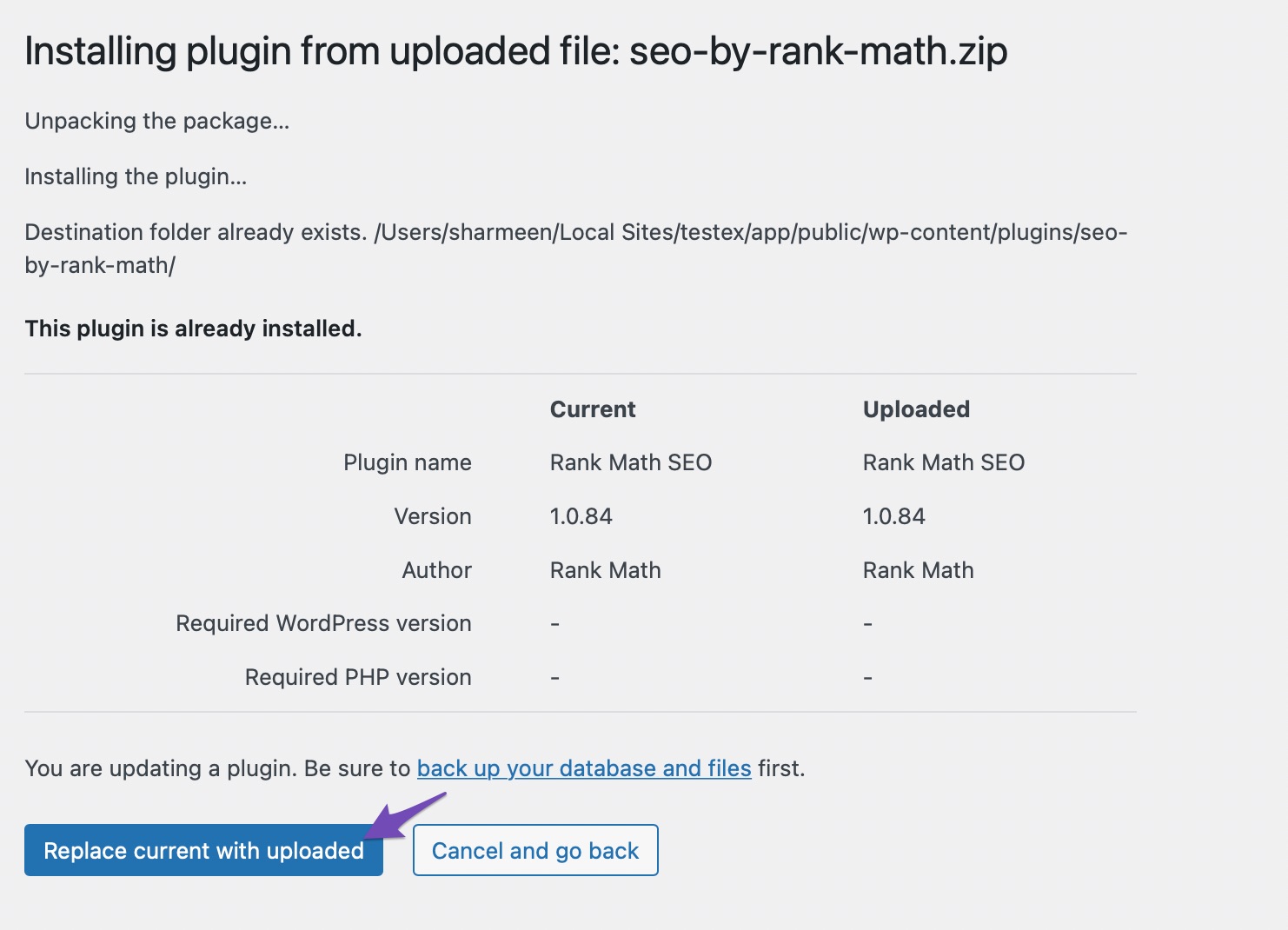Select the page heading Installing plugin from uploaded file

click(x=516, y=51)
